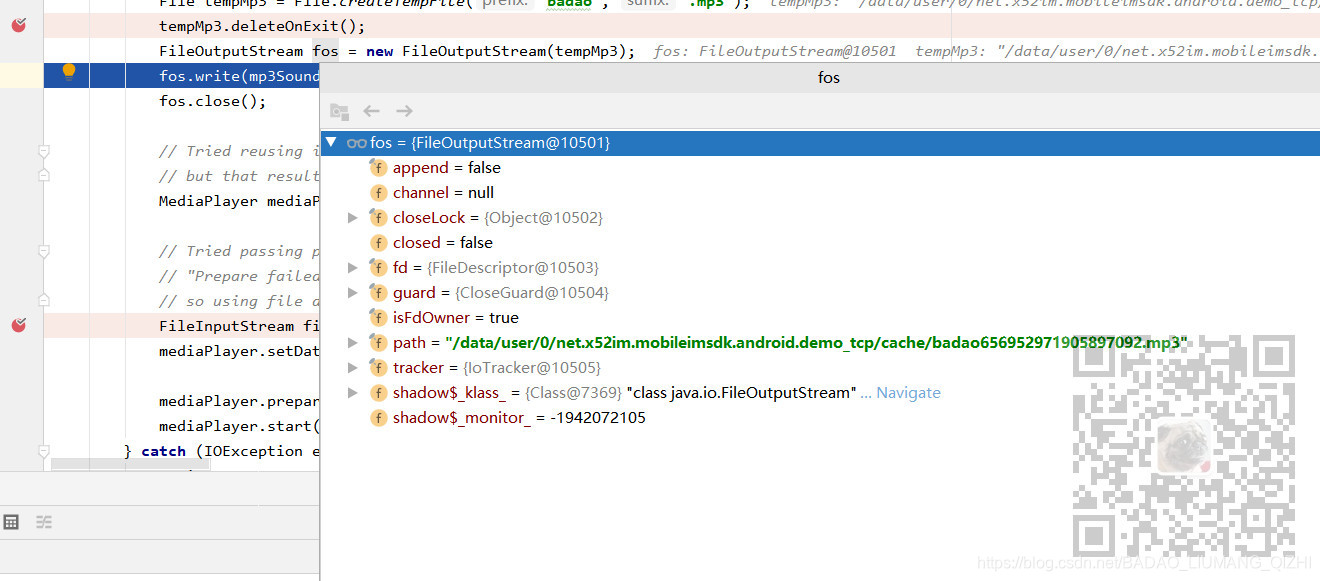
Task: Click the evaluate expression grid icon in bottom toolbar
Action: point(12,522)
